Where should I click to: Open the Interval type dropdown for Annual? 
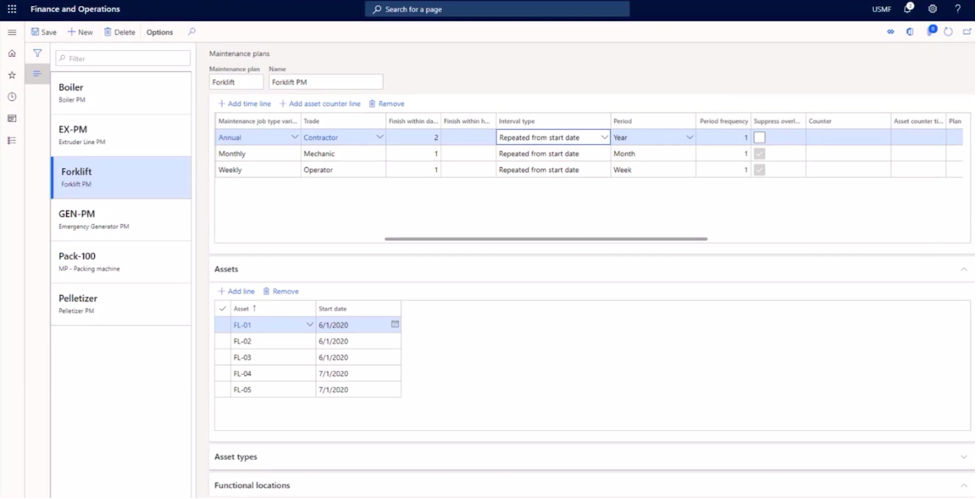coord(604,137)
